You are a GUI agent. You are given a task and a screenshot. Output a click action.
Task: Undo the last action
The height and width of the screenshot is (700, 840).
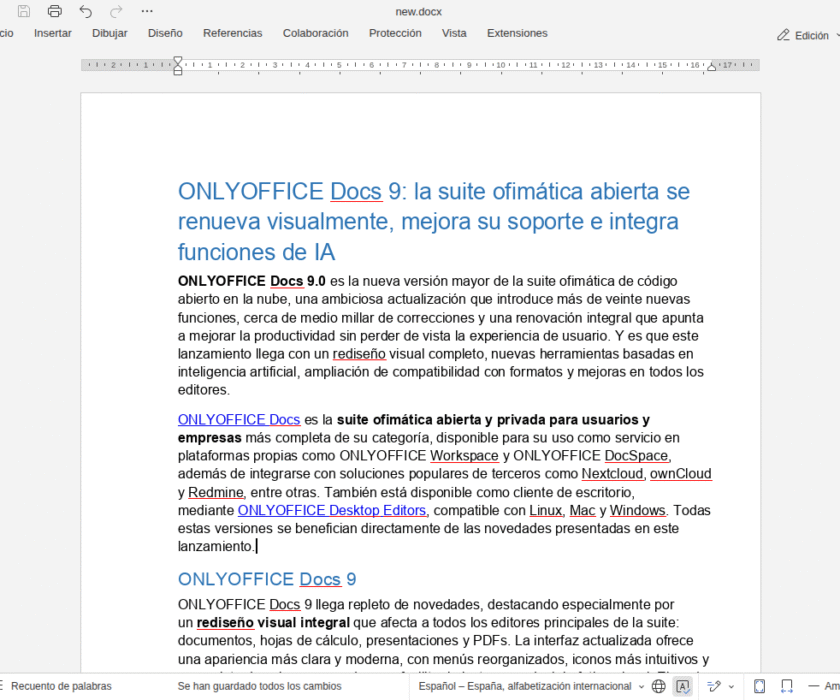tap(86, 11)
